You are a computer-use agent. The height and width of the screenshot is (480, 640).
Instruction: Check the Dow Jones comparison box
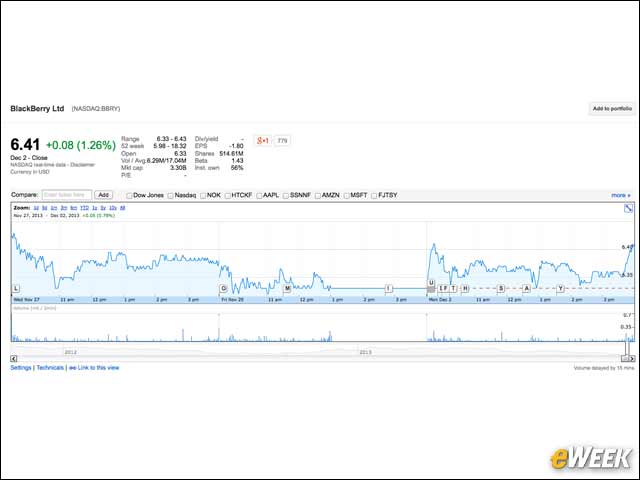click(129, 196)
